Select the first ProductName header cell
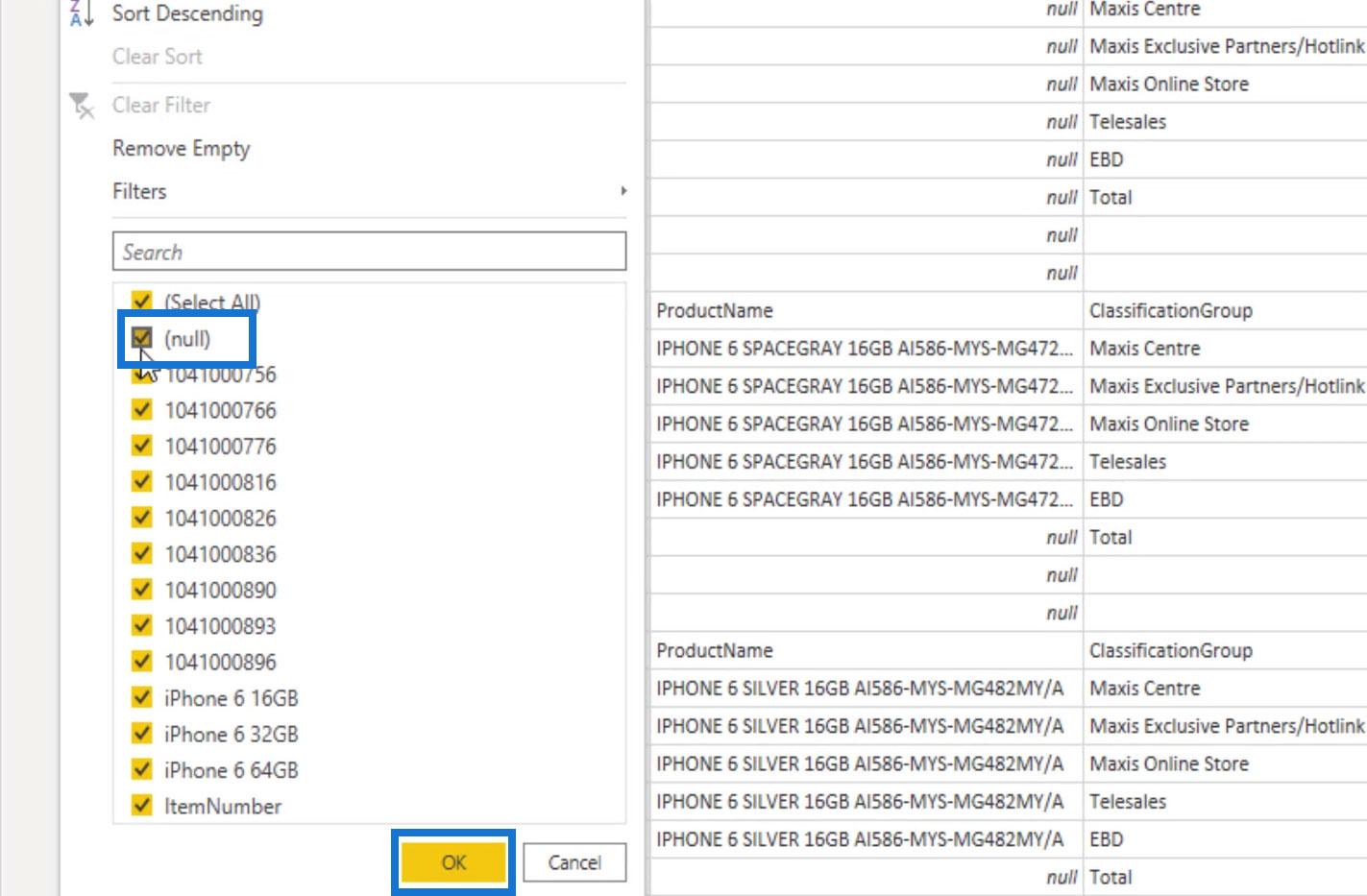This screenshot has width=1367, height=896. 867,311
